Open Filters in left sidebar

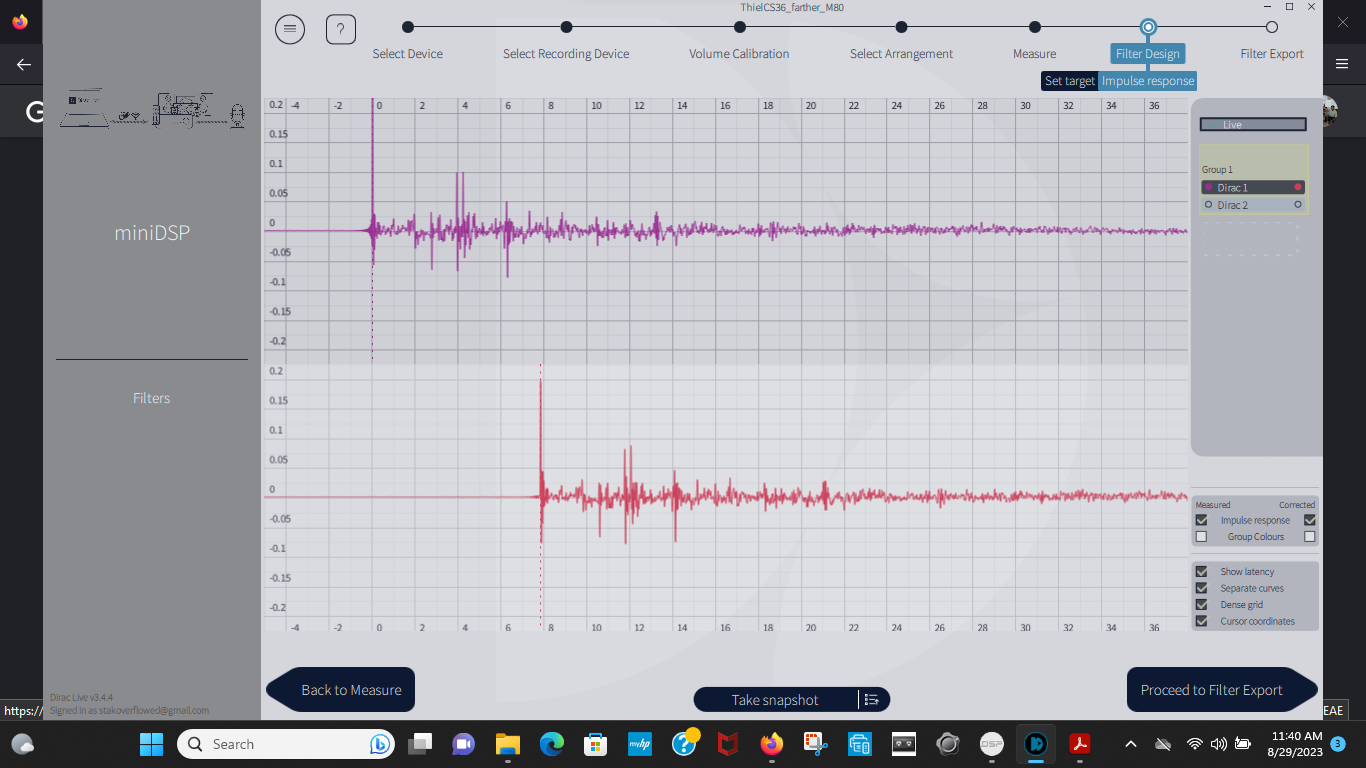(152, 398)
